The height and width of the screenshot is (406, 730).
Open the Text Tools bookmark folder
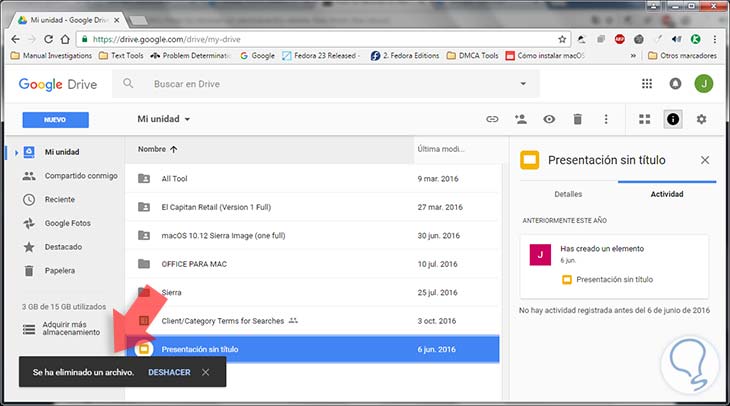pos(121,55)
